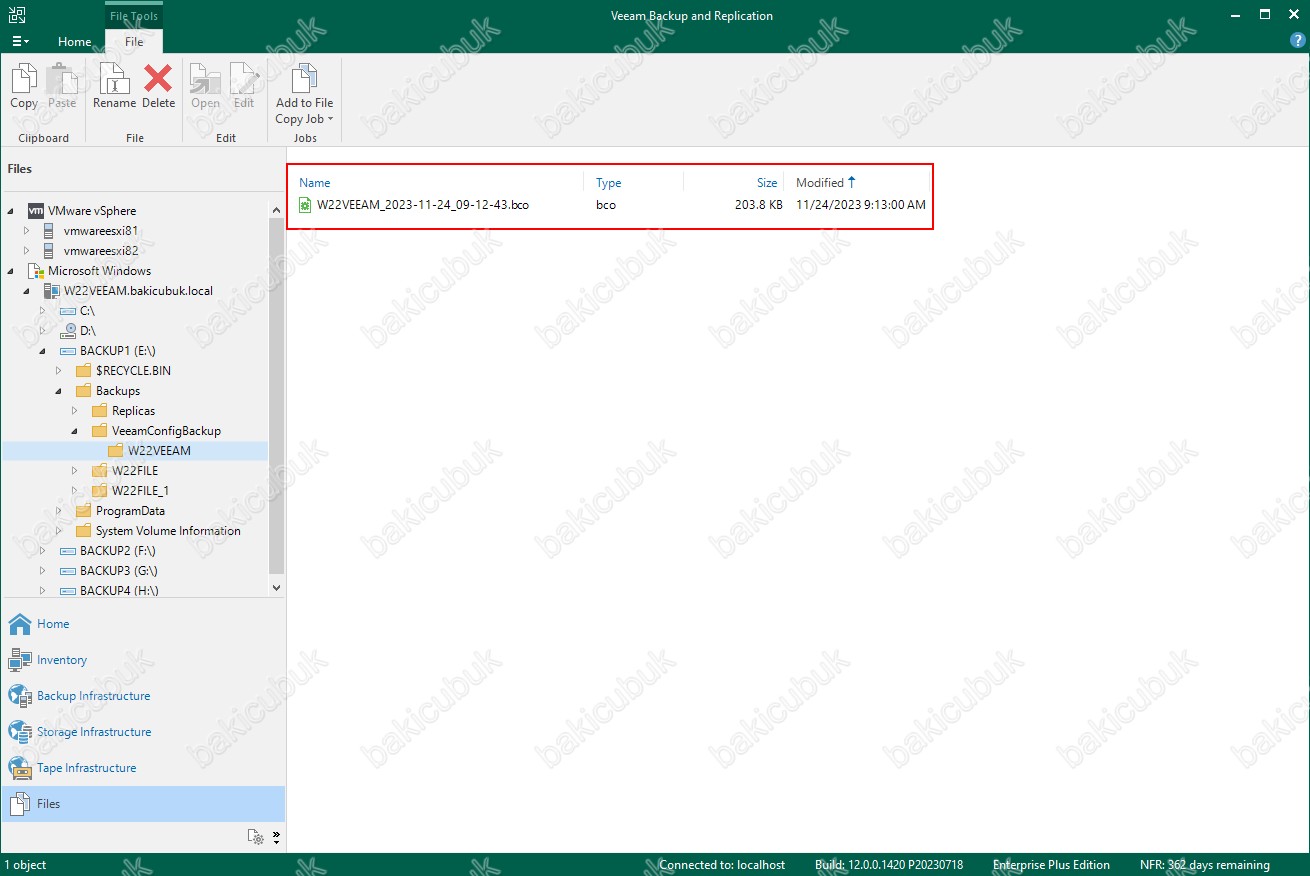Click the 203.8 KB size cell
Image resolution: width=1310 pixels, height=876 pixels.
(x=757, y=205)
